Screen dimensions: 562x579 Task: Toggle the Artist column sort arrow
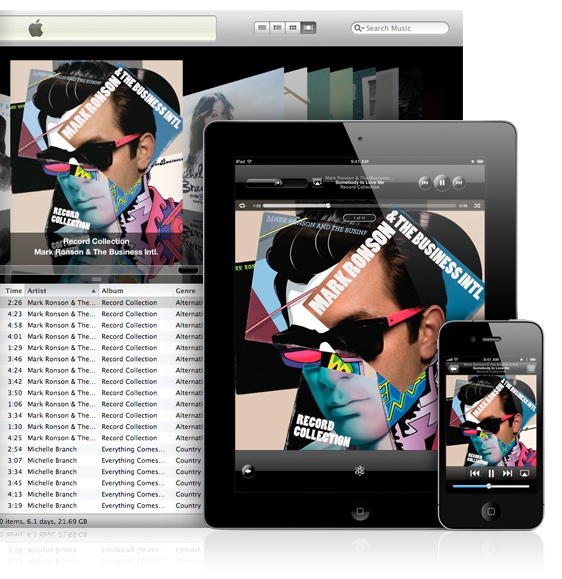click(x=94, y=291)
